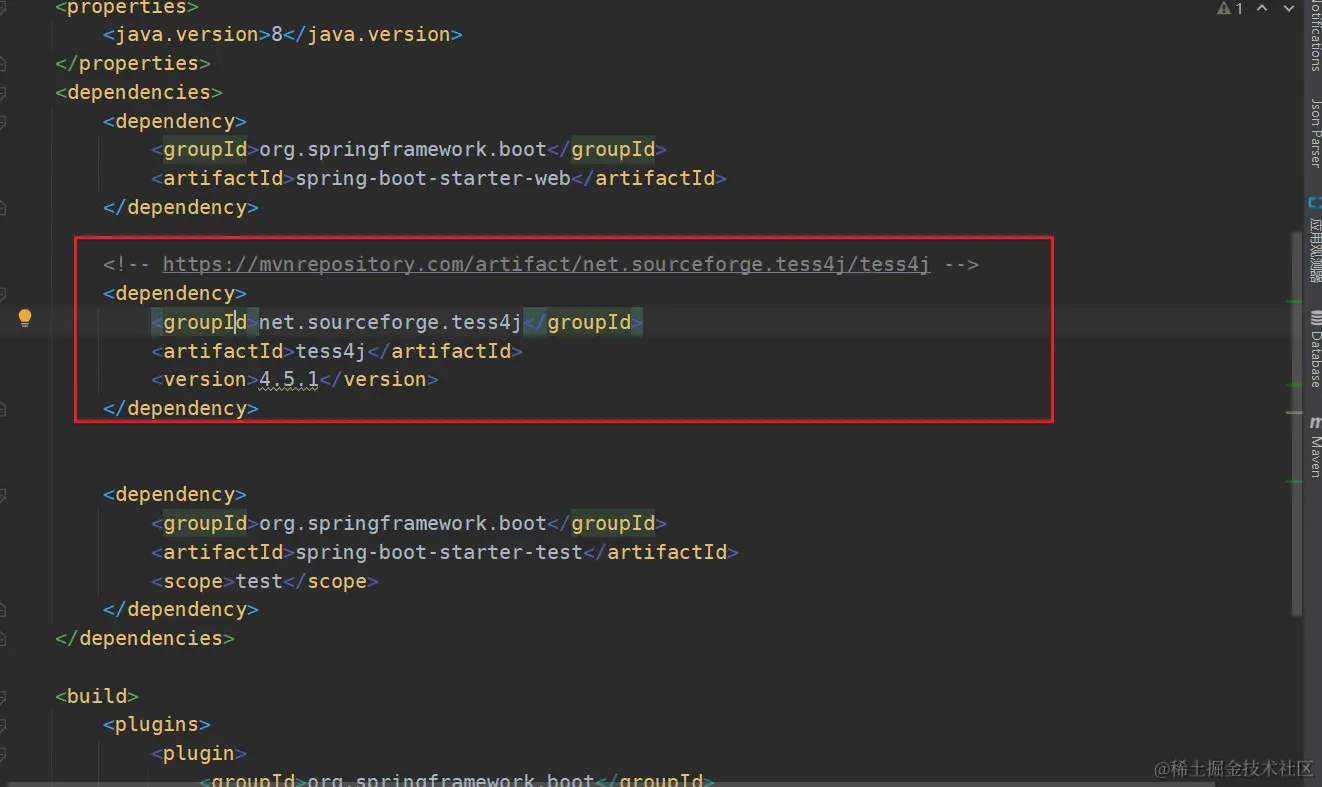The width and height of the screenshot is (1322, 787).
Task: Click the <plugins> tag
Action: tap(157, 724)
